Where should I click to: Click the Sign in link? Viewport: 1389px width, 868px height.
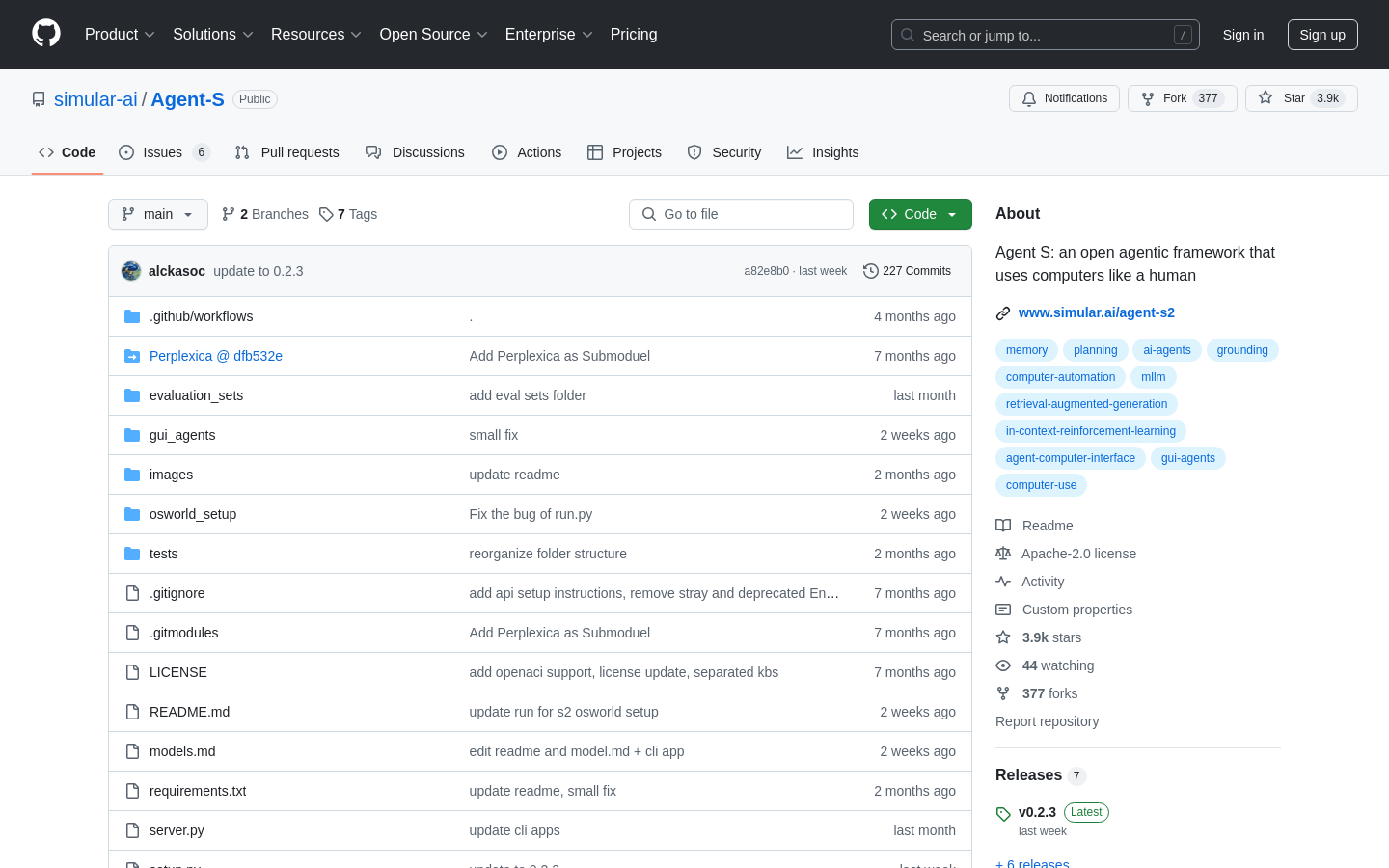pos(1243,35)
